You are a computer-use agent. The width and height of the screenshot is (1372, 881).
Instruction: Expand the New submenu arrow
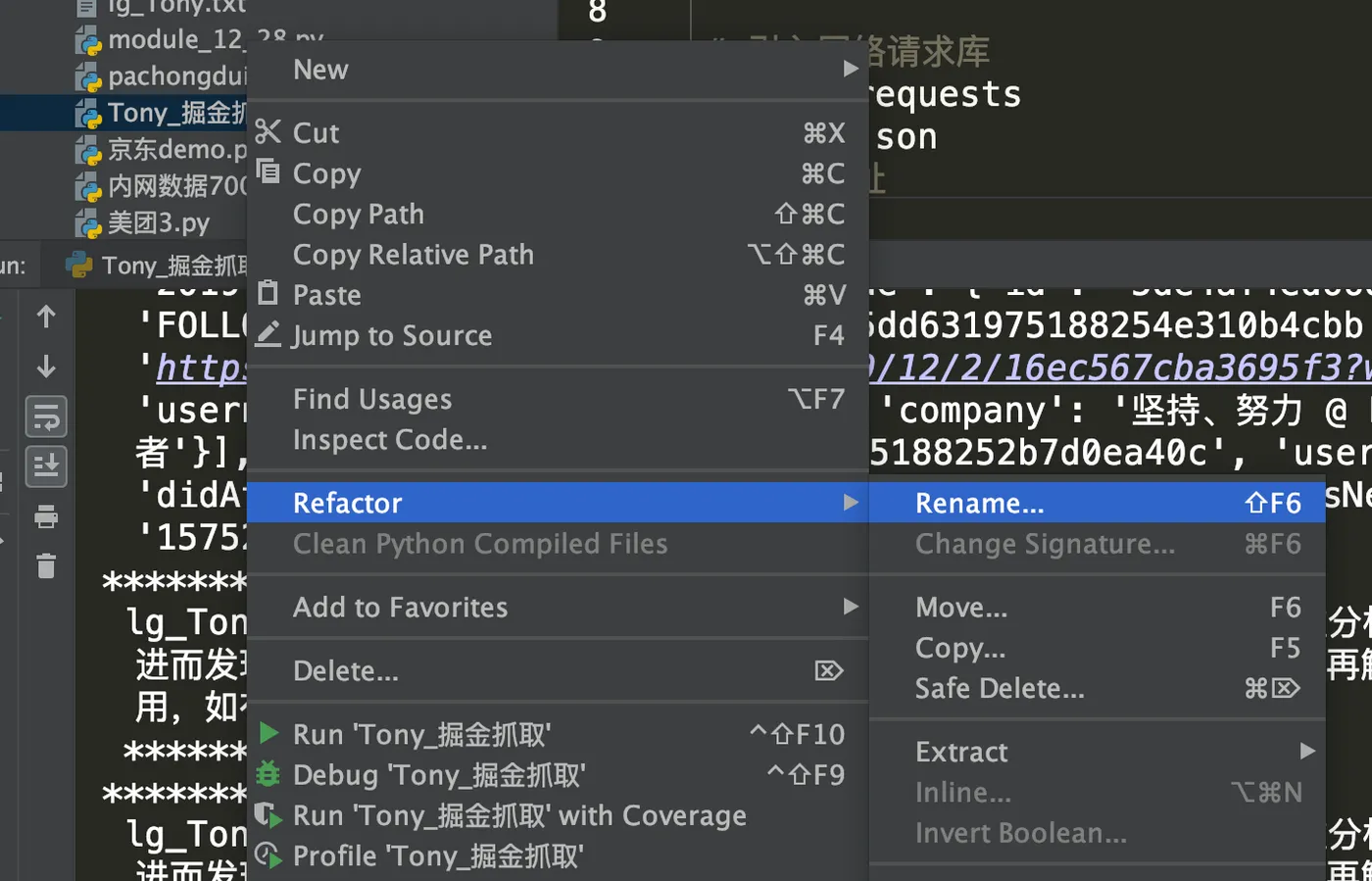pos(851,69)
